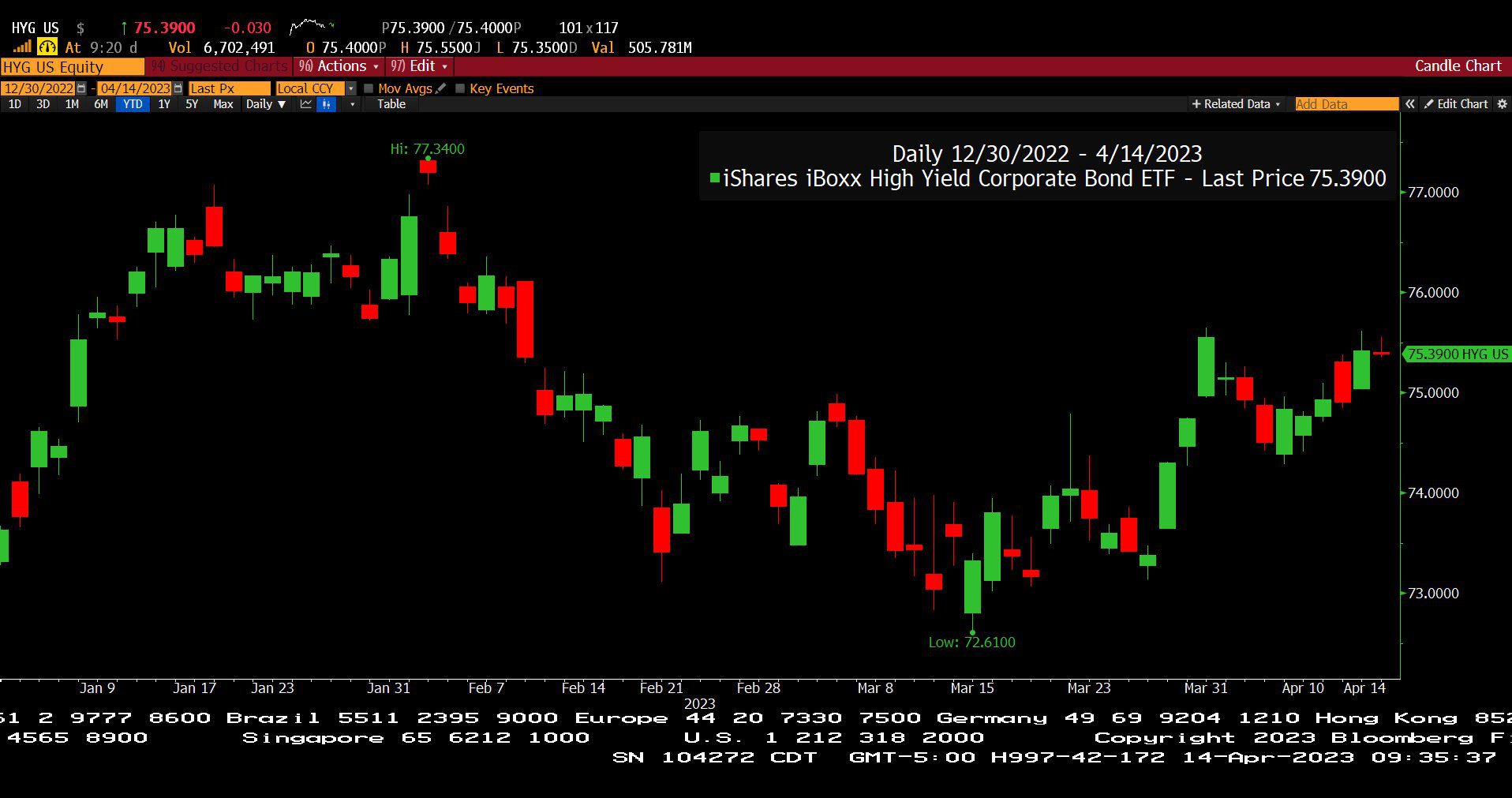Open the Related Data dropdown

tap(1236, 104)
